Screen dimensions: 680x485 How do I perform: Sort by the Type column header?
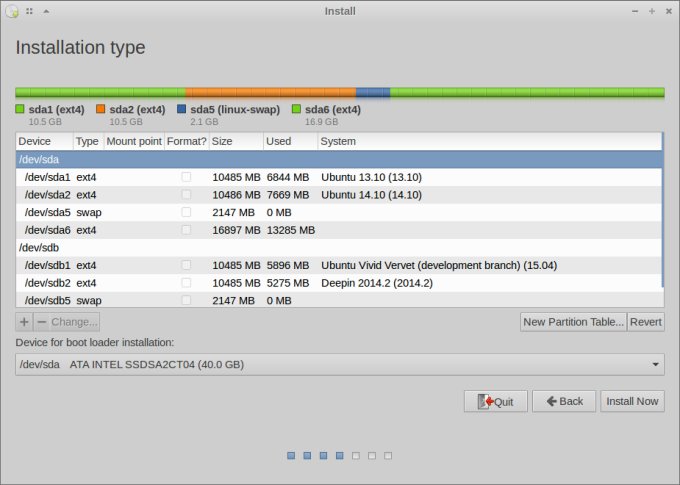point(88,141)
